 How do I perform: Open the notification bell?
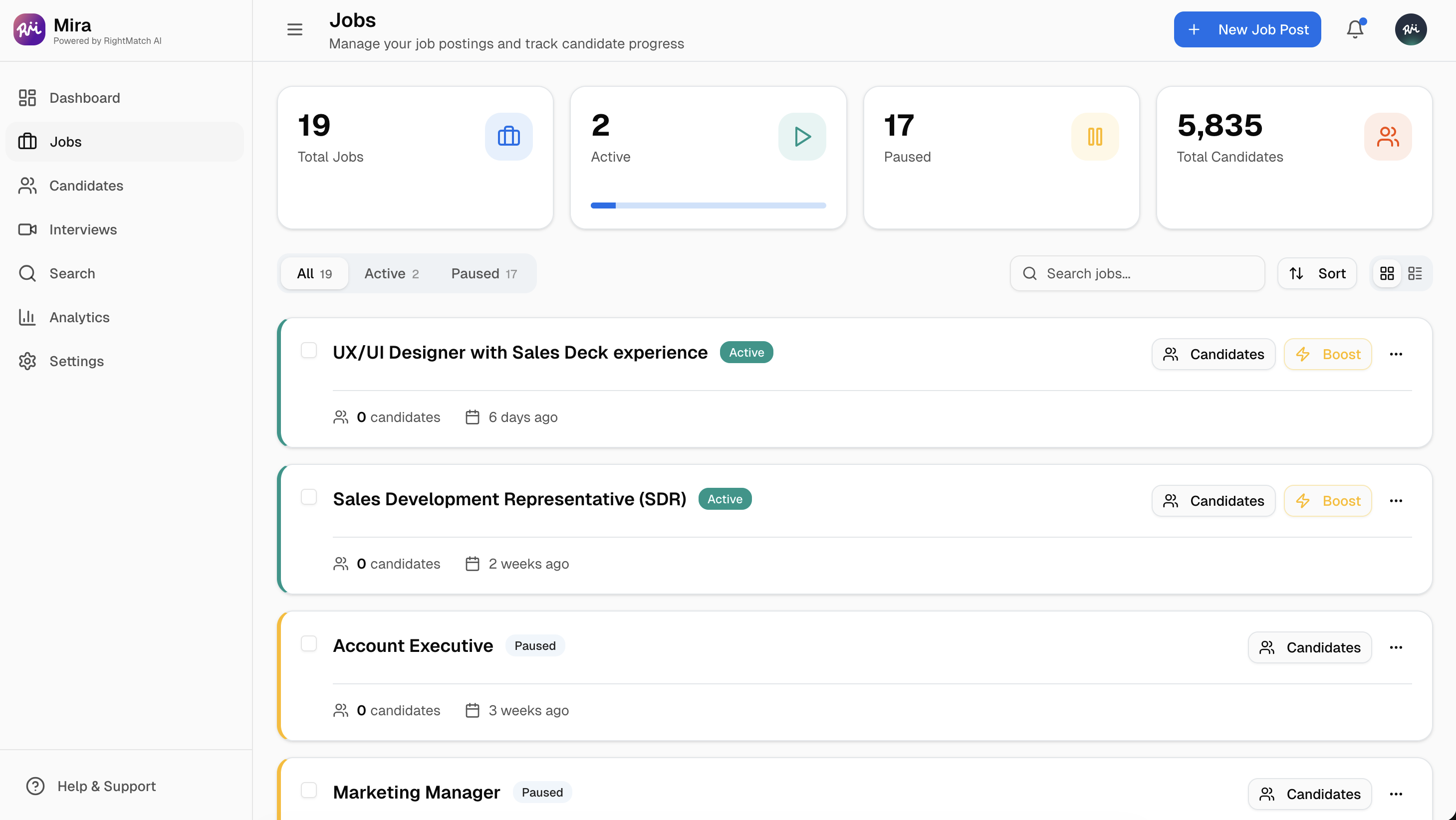pyautogui.click(x=1354, y=29)
